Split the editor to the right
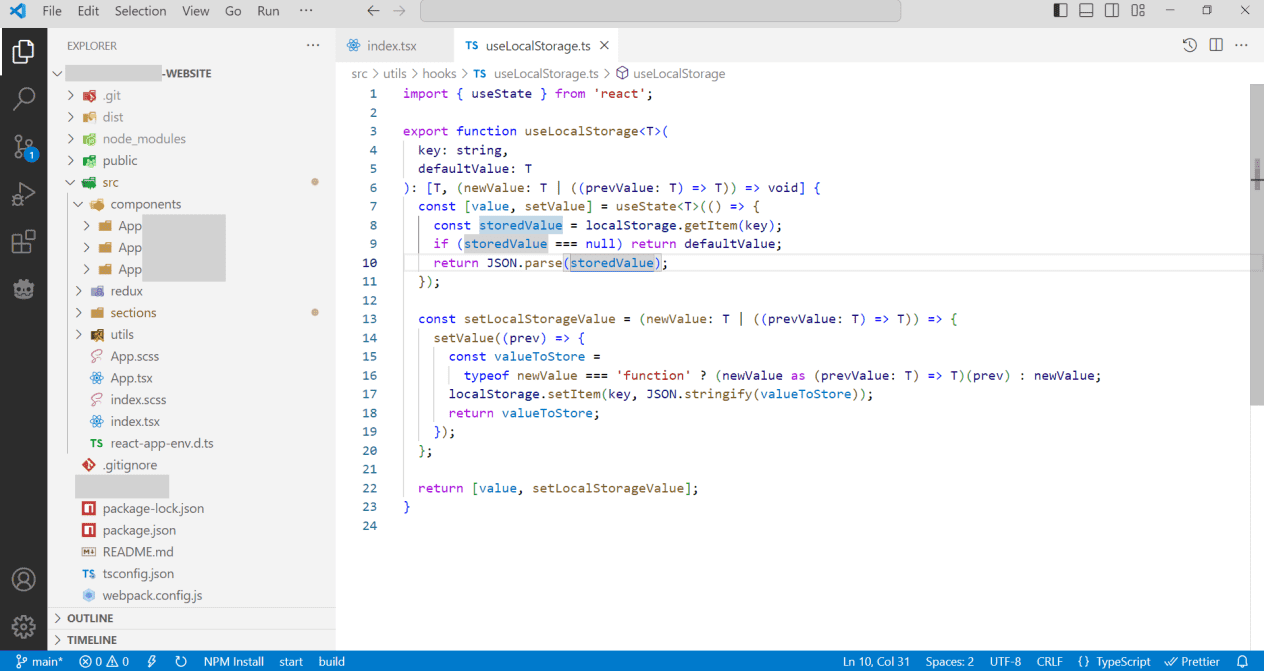1264x671 pixels. (x=1216, y=45)
